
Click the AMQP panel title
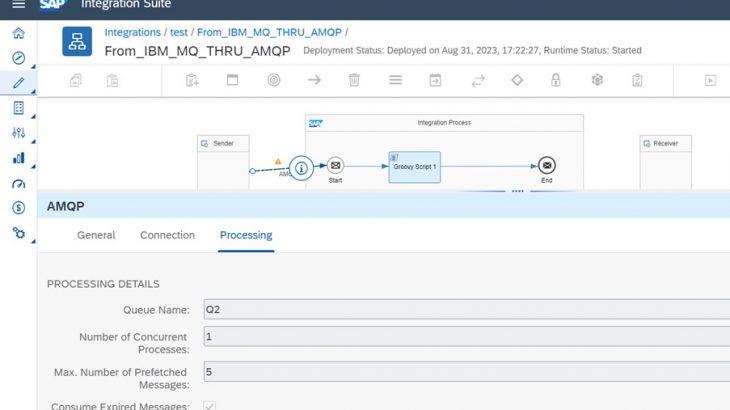click(x=66, y=206)
